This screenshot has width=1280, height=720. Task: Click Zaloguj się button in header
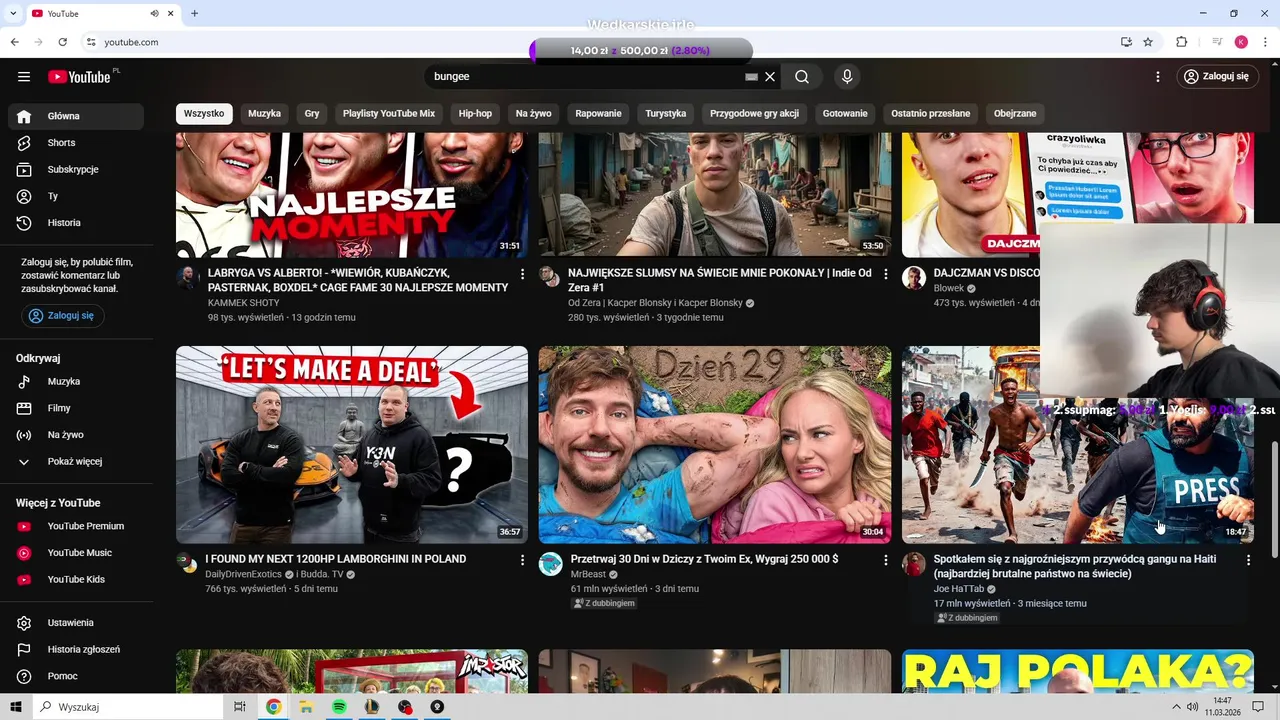(1217, 77)
